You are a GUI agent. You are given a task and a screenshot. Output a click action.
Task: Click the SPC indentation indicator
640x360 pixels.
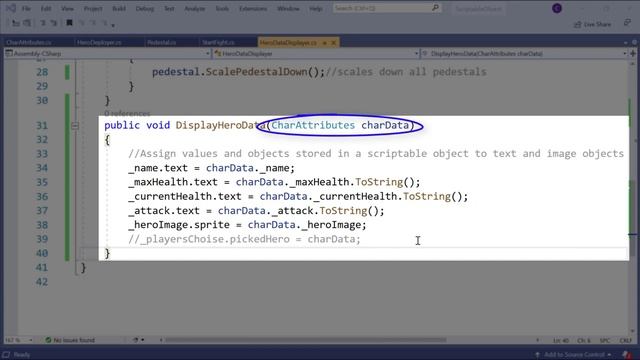coord(605,340)
